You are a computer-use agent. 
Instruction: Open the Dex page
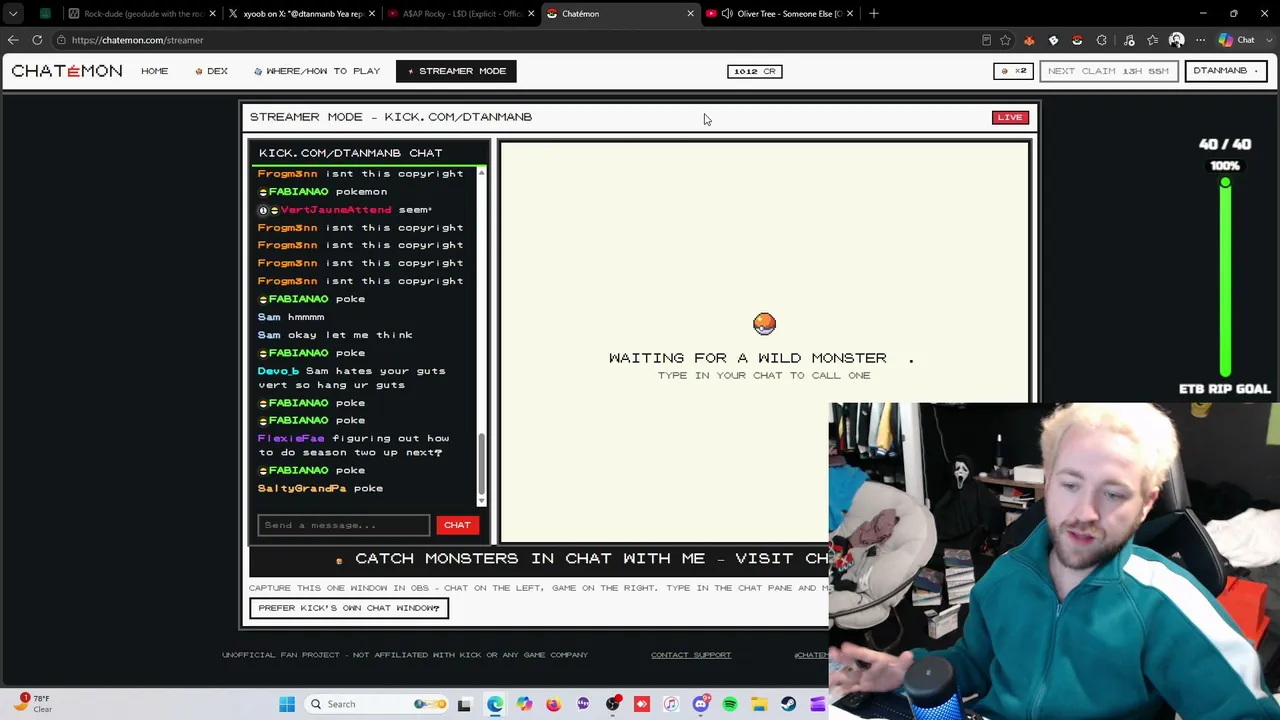[212, 71]
